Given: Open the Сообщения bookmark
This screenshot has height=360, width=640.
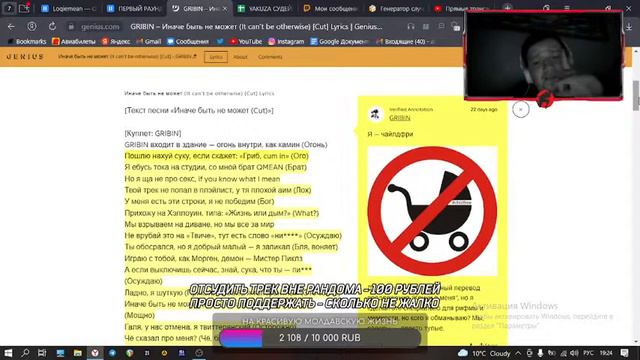Looking at the screenshot, I should point(188,42).
